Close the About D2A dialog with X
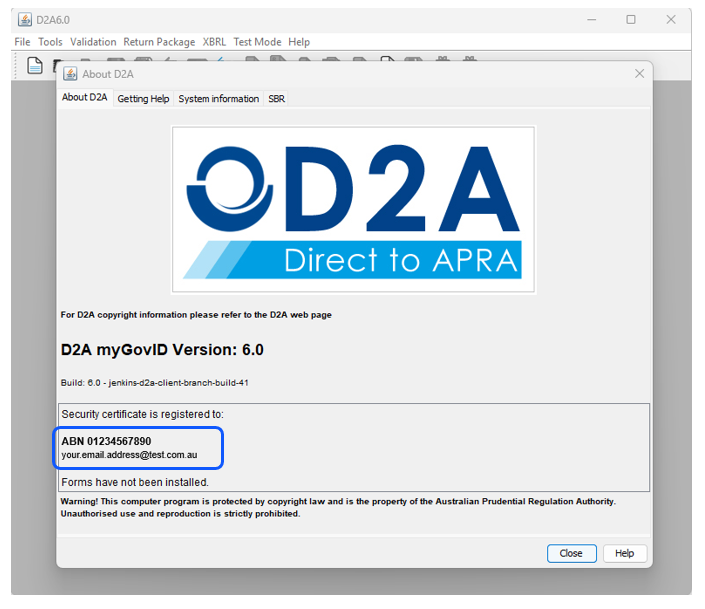The width and height of the screenshot is (705, 609). click(x=639, y=74)
